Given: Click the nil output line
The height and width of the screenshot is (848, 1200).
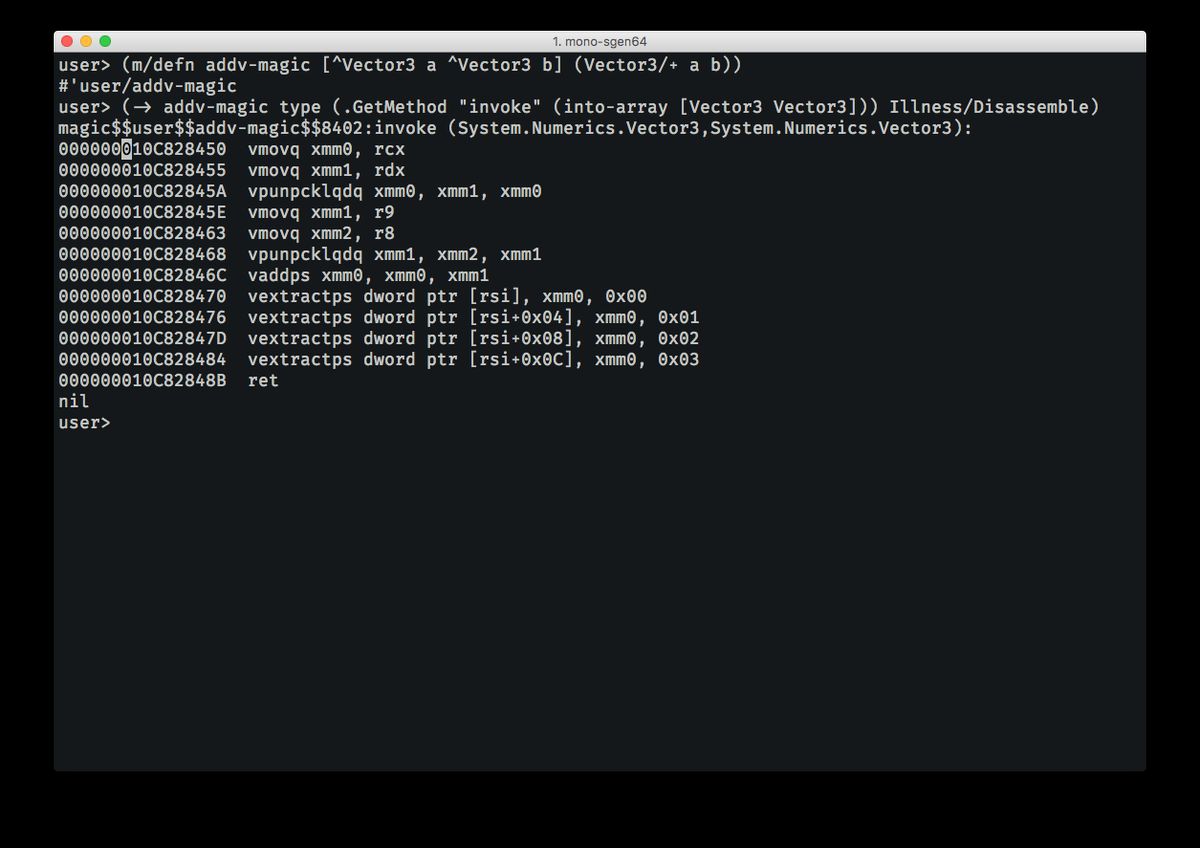Looking at the screenshot, I should (x=73, y=402).
